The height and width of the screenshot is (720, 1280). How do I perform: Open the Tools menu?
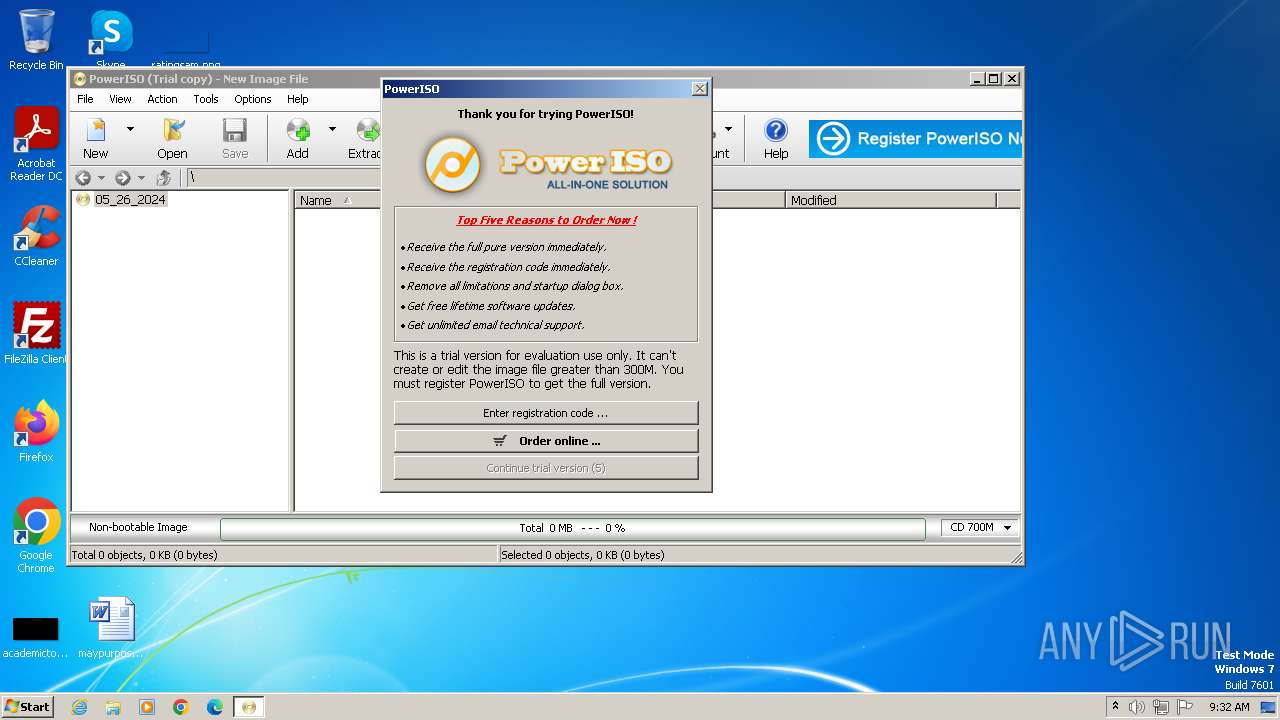(206, 99)
